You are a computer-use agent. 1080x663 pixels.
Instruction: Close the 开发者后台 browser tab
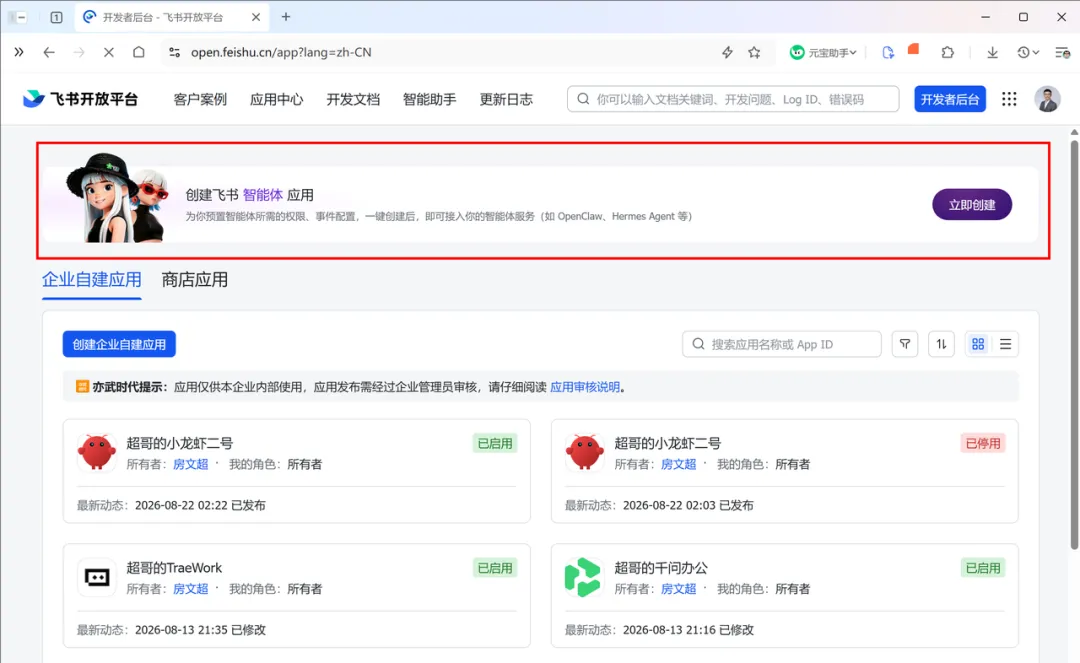point(256,17)
